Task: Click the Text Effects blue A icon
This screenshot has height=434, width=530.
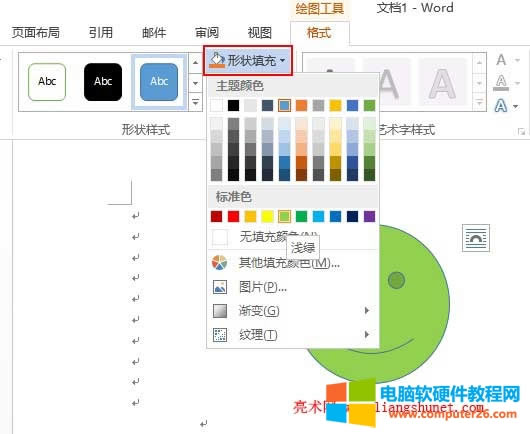Action: [501, 106]
